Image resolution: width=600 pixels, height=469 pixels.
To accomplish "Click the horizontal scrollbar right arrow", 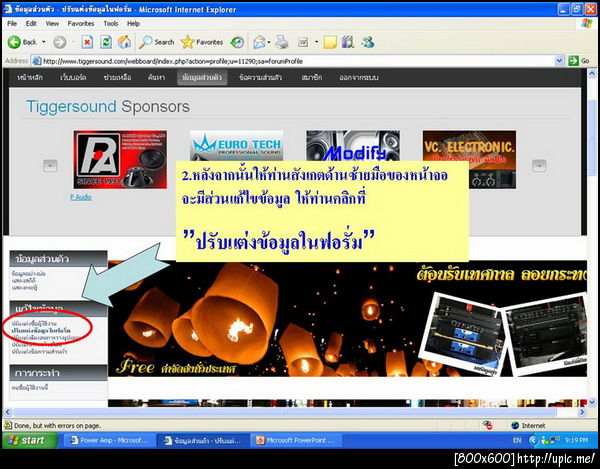I will coord(582,412).
